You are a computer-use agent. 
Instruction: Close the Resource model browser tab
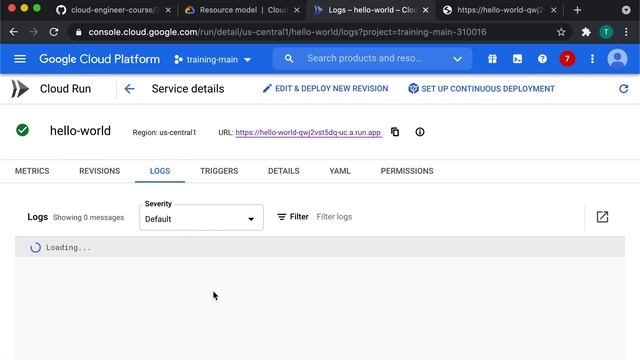pyautogui.click(x=297, y=10)
